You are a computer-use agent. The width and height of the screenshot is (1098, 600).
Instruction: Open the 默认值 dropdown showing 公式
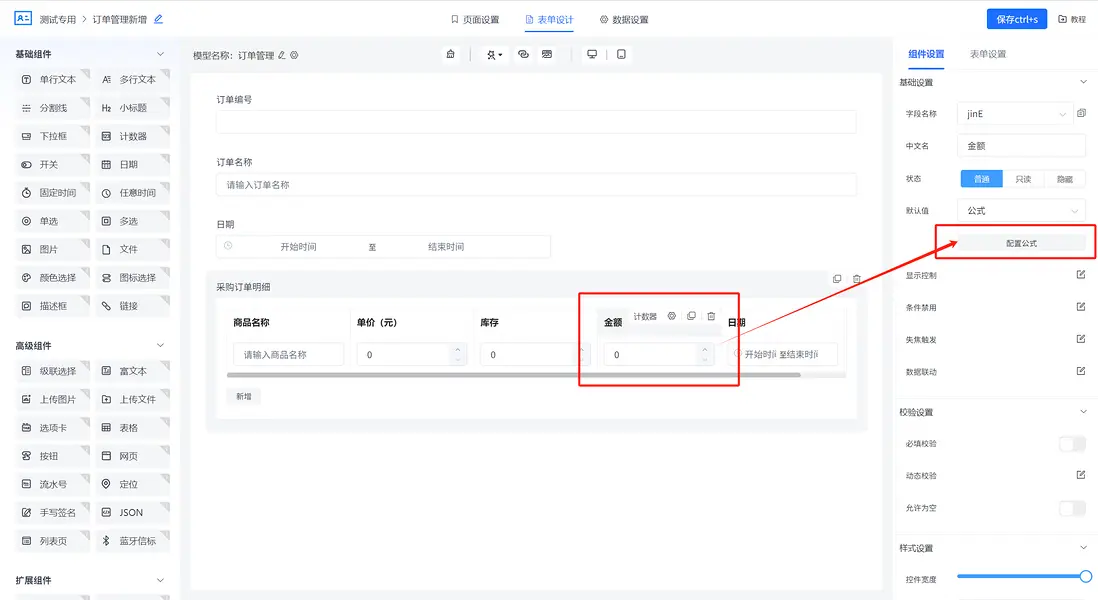[1021, 211]
